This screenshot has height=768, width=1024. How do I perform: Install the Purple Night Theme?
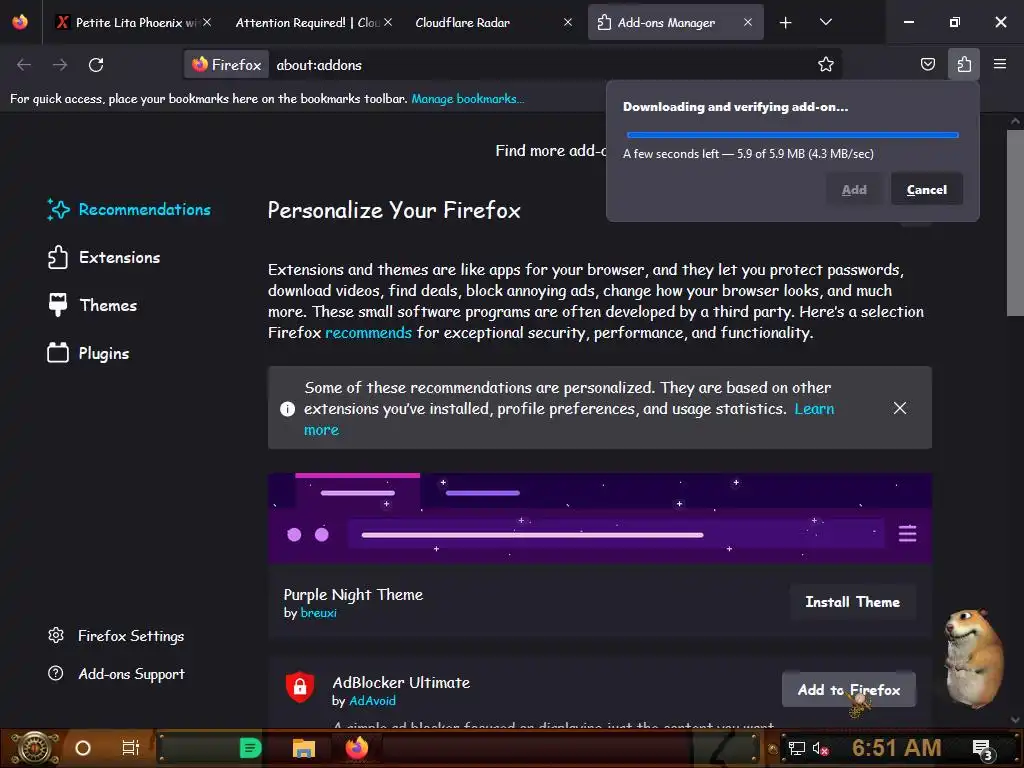pyautogui.click(x=852, y=602)
